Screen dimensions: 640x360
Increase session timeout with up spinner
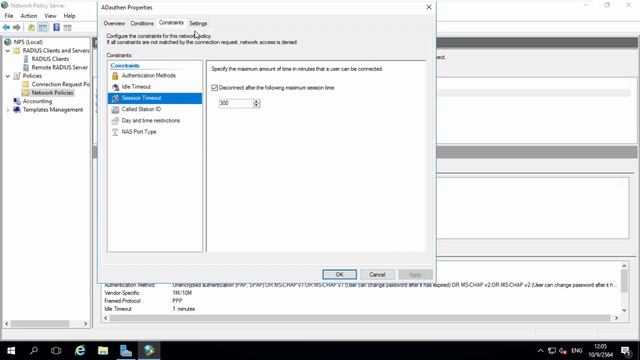(x=256, y=101)
